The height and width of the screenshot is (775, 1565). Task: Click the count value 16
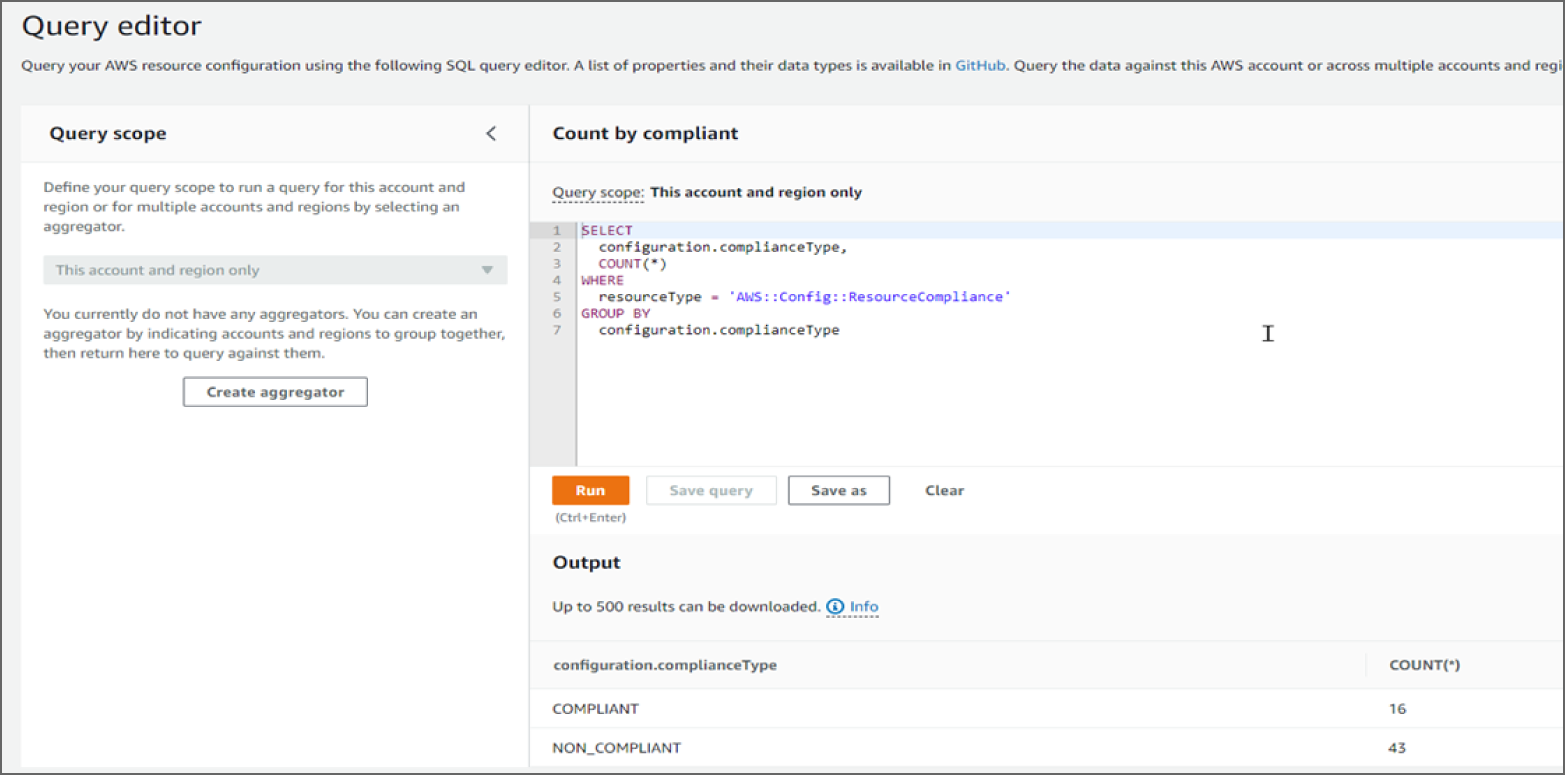1397,709
